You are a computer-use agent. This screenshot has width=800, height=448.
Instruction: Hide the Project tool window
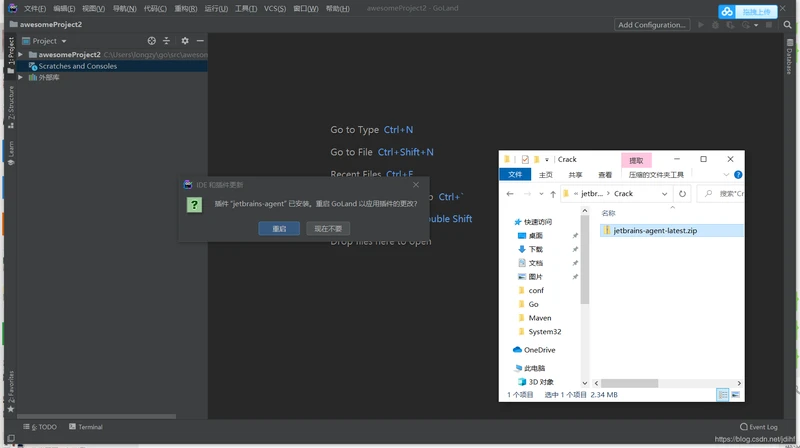click(x=200, y=41)
